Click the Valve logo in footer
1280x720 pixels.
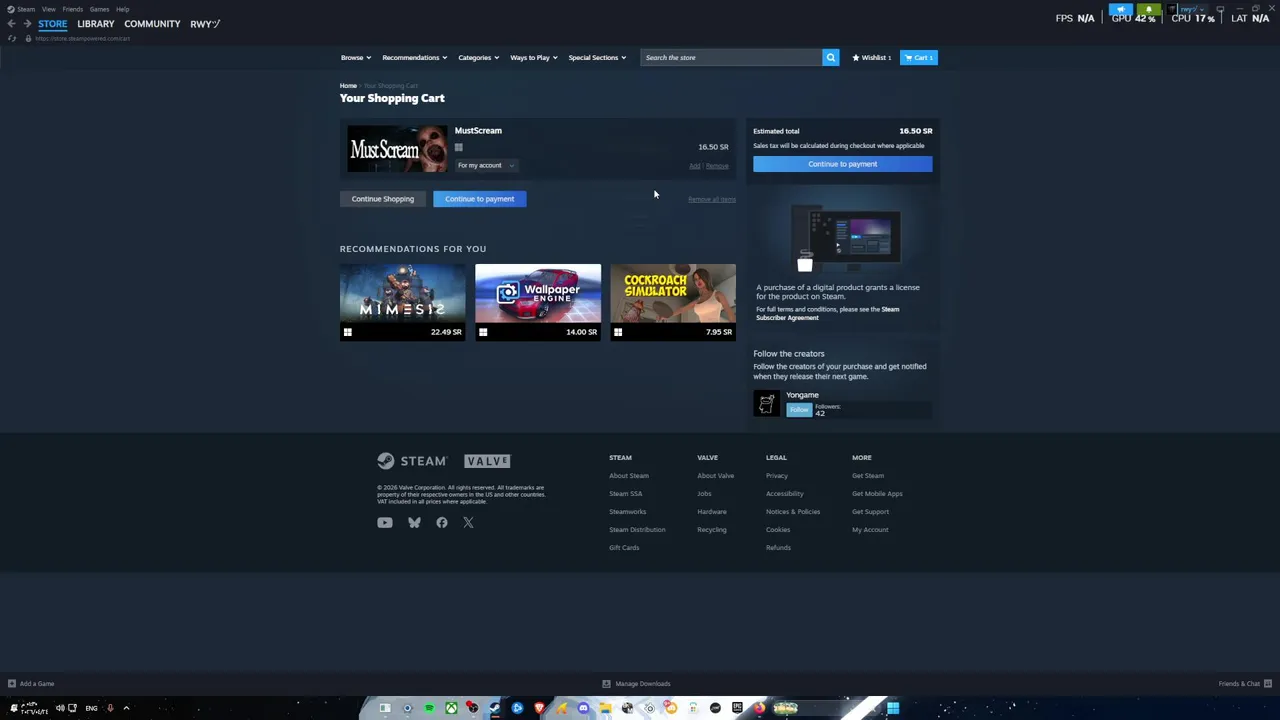[x=487, y=461]
